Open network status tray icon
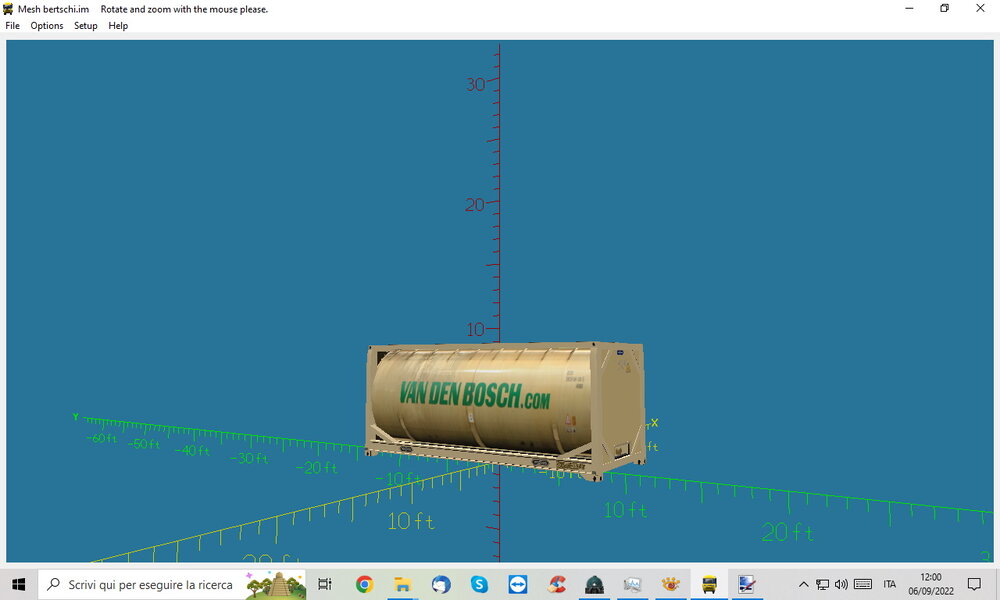Image resolution: width=1000 pixels, height=600 pixels. pyautogui.click(x=823, y=584)
